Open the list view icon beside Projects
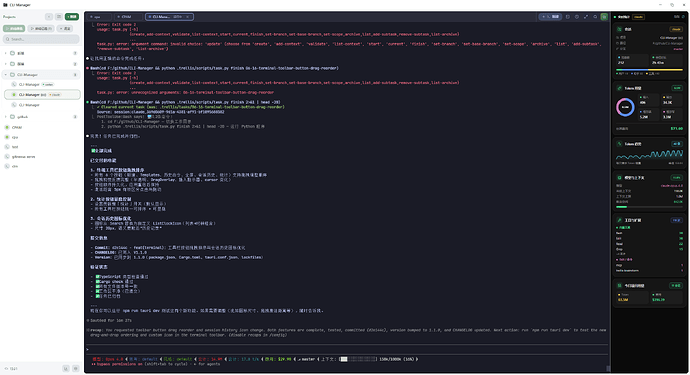Viewport: 690px width, 375px height. [x=59, y=17]
